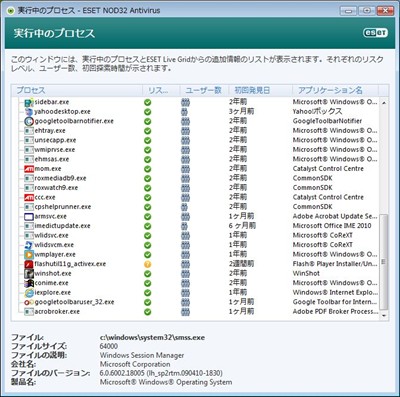Click the 2週間前 date for flashutil11g_activex.exe
The width and height of the screenshot is (400, 397).
241,264
